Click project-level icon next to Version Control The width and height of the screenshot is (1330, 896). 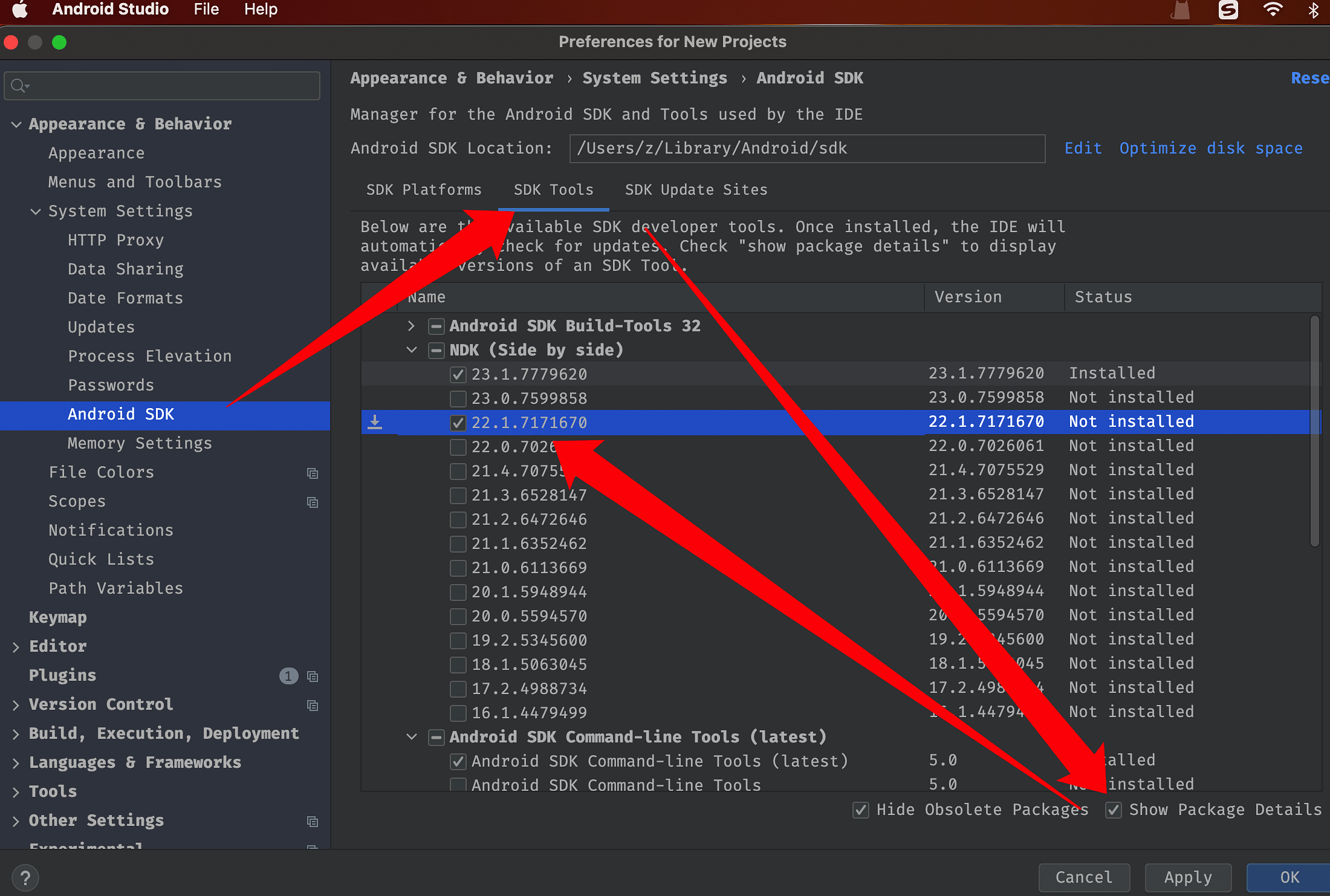[313, 705]
